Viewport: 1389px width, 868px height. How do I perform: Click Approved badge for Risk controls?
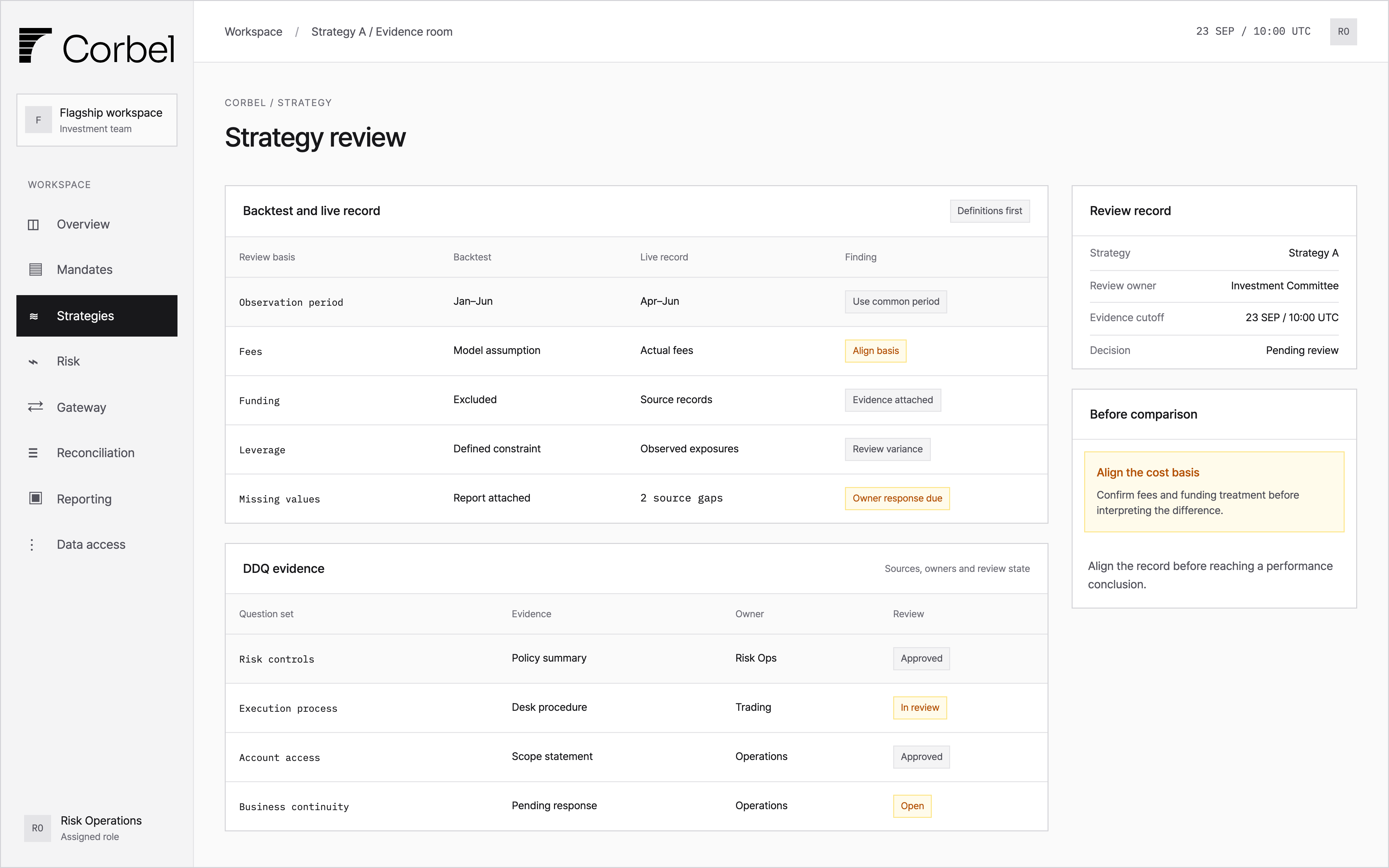pos(921,658)
